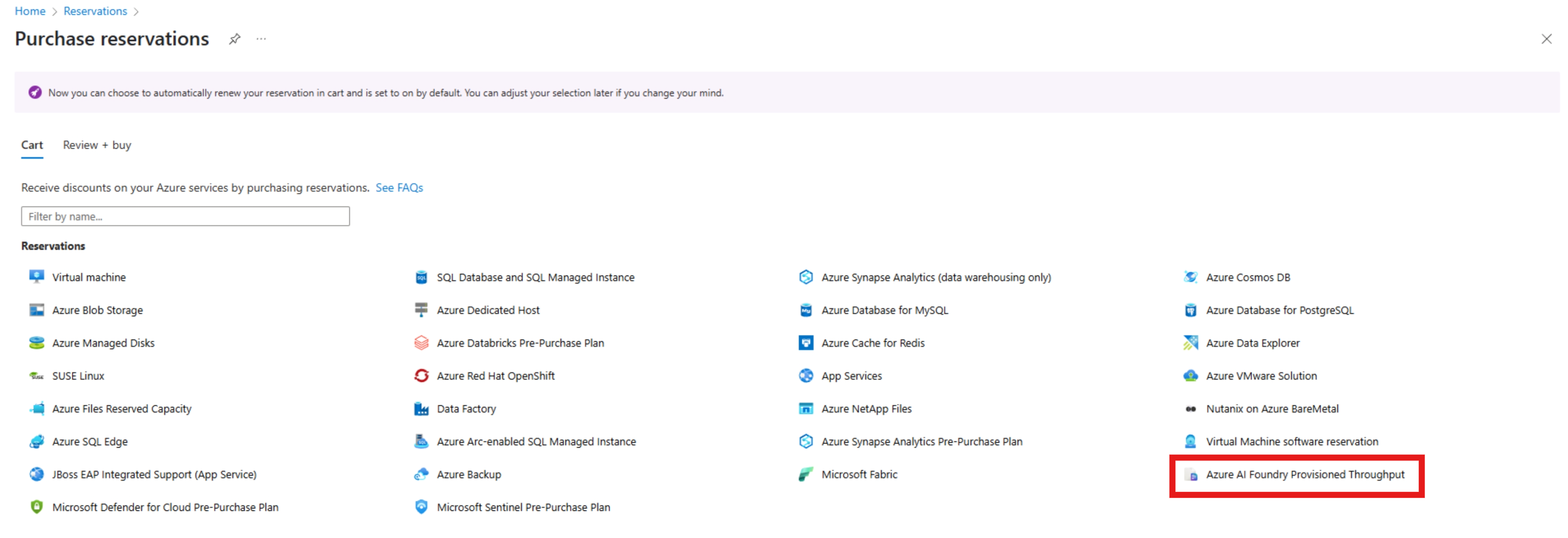
Task: Open the See FAQs link
Action: click(x=399, y=188)
